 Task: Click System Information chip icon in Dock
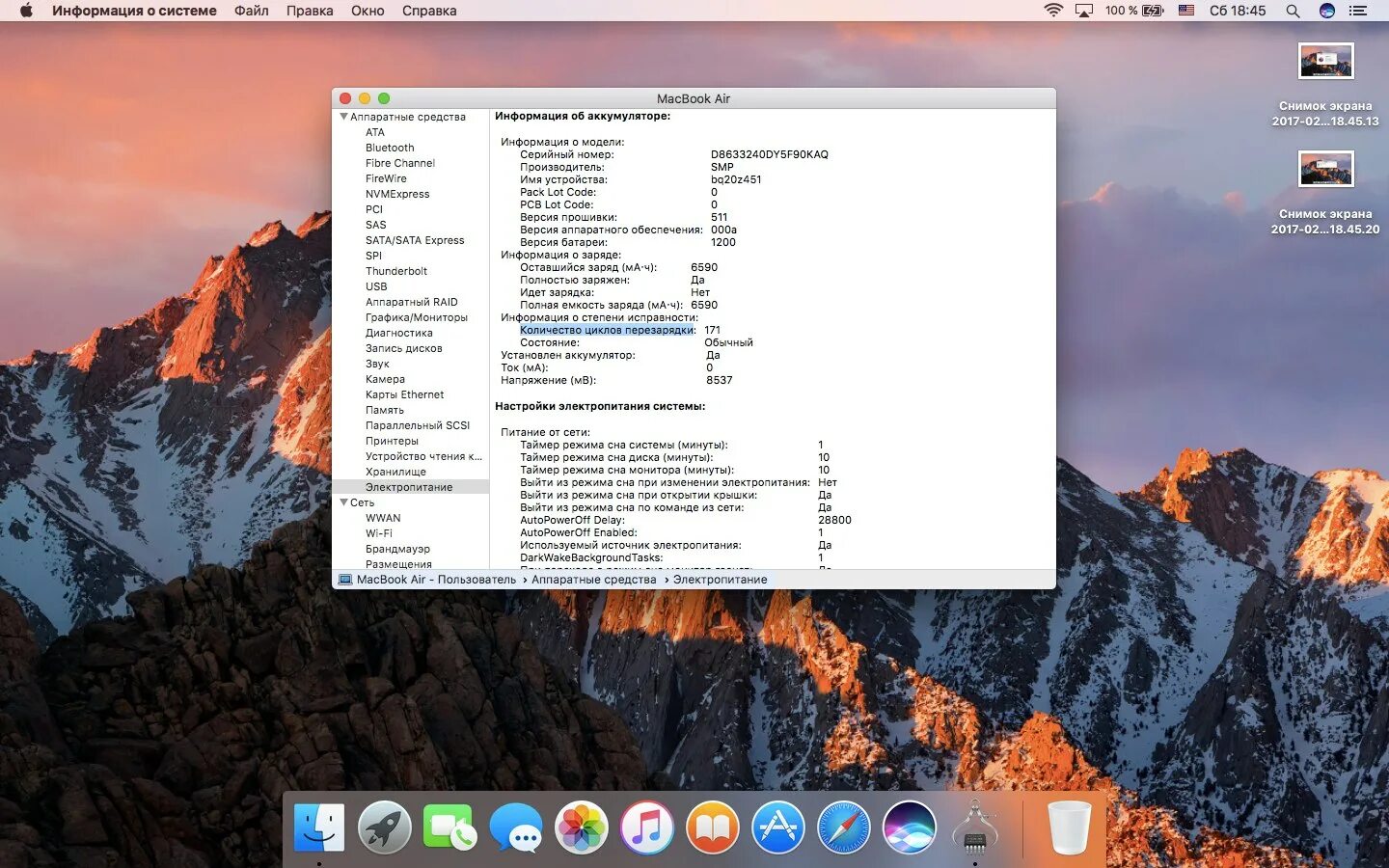(975, 827)
